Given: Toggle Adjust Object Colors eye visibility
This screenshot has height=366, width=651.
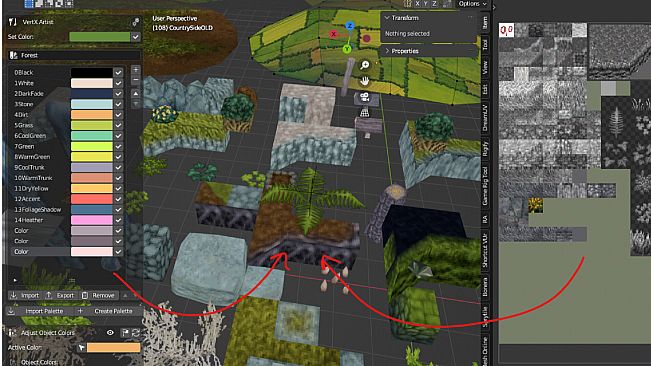Looking at the screenshot, I should (110, 332).
